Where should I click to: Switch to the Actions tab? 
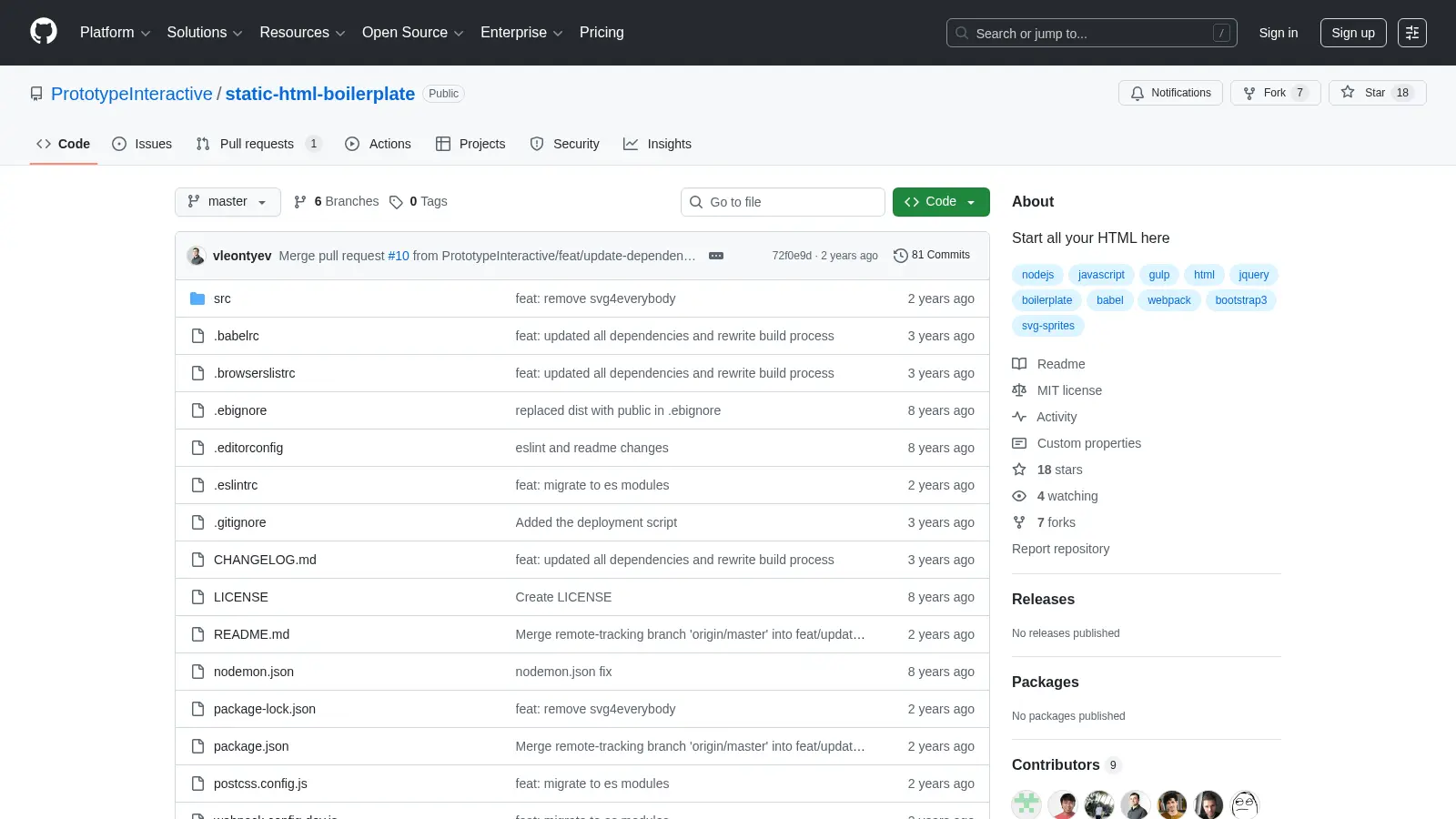click(378, 144)
